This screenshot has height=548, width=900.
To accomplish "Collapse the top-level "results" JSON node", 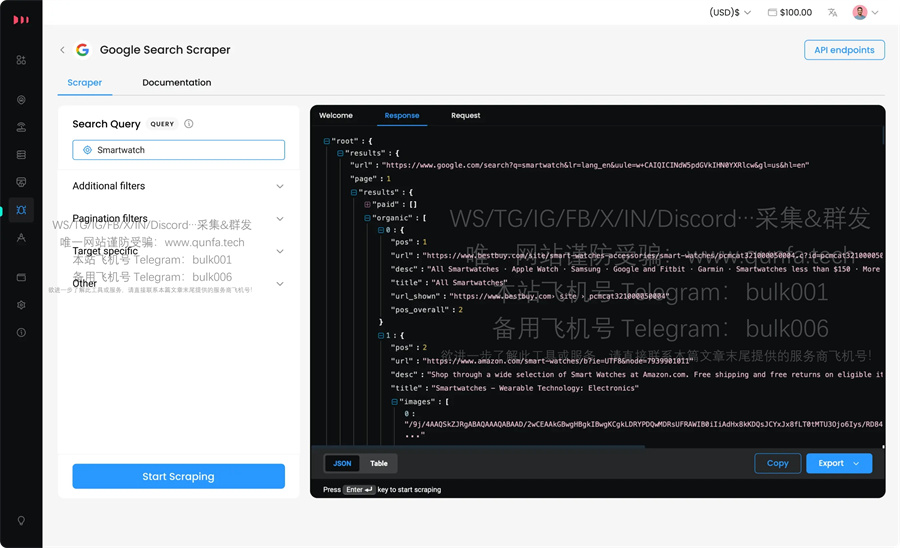I will pyautogui.click(x=340, y=153).
